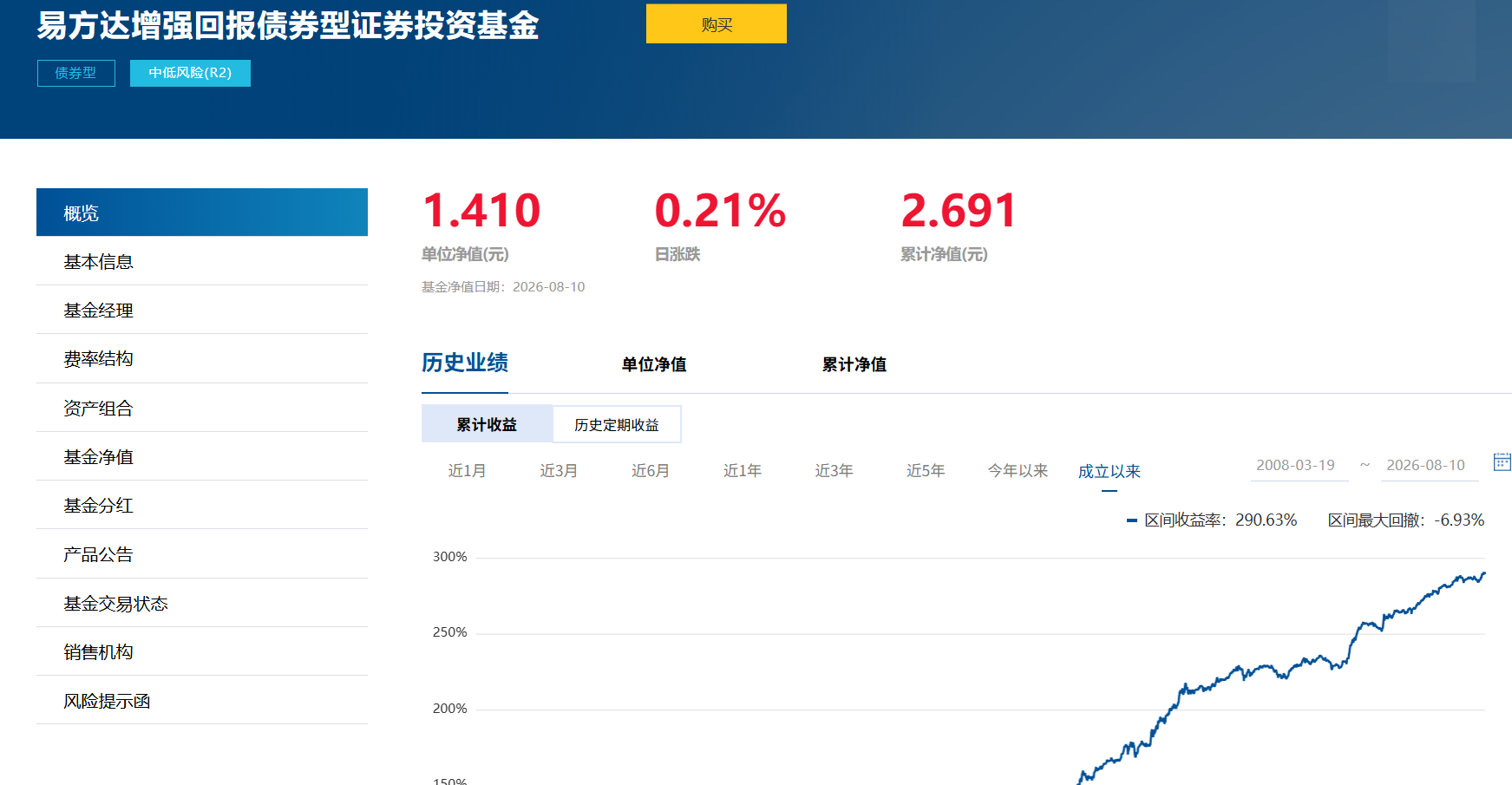This screenshot has height=785, width=1512.
Task: Open the calendar date picker icon
Action: pos(1502,462)
